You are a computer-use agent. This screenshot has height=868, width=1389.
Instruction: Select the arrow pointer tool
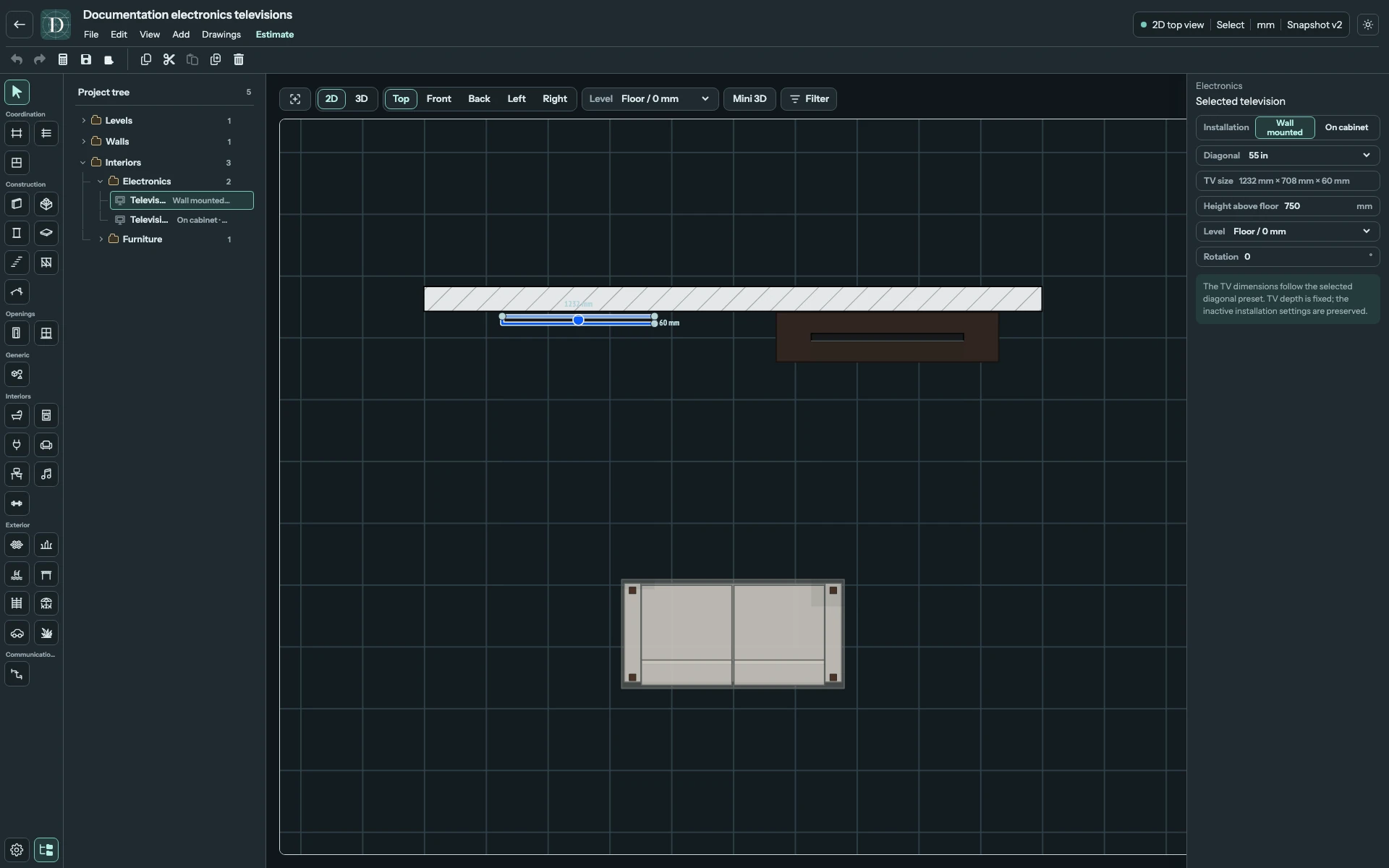pyautogui.click(x=17, y=92)
